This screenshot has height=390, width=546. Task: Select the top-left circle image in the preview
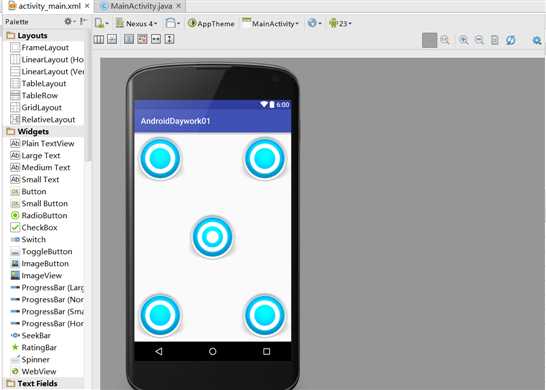coord(160,158)
